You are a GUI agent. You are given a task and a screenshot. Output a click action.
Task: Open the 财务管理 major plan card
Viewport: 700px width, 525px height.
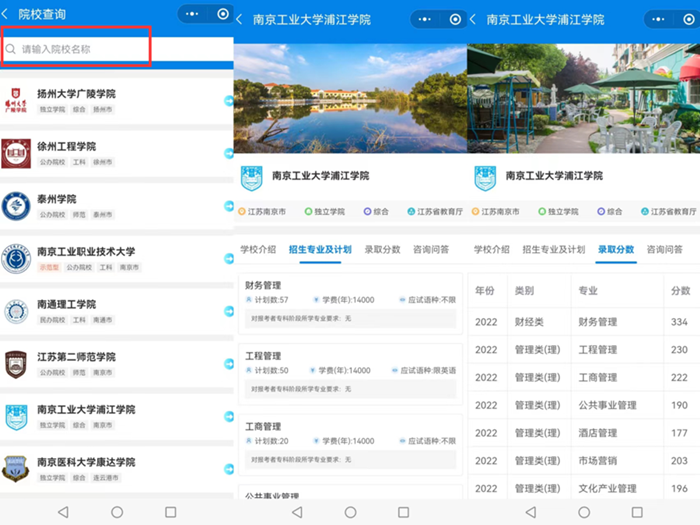click(350, 299)
